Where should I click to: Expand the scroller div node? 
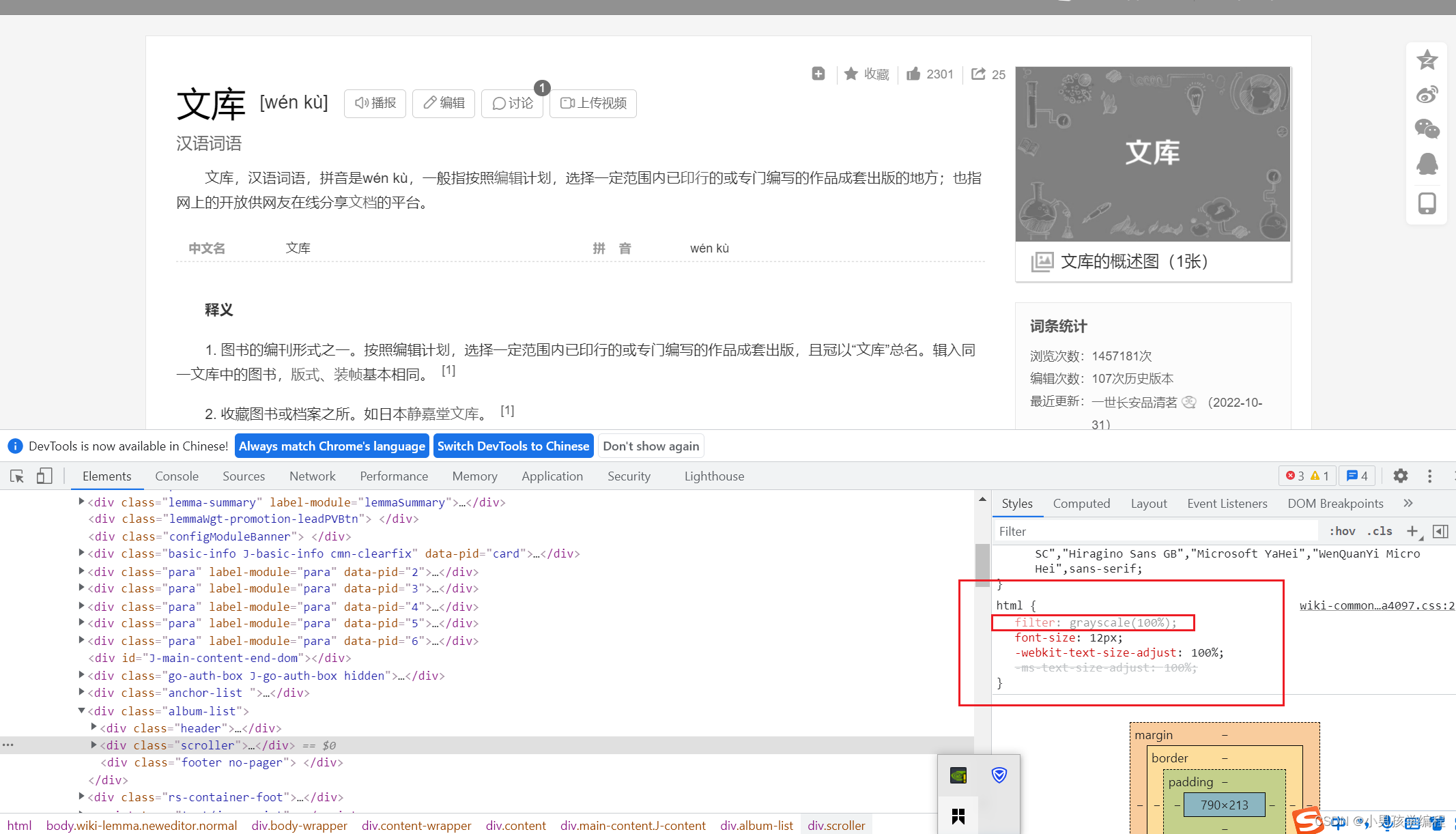click(94, 745)
